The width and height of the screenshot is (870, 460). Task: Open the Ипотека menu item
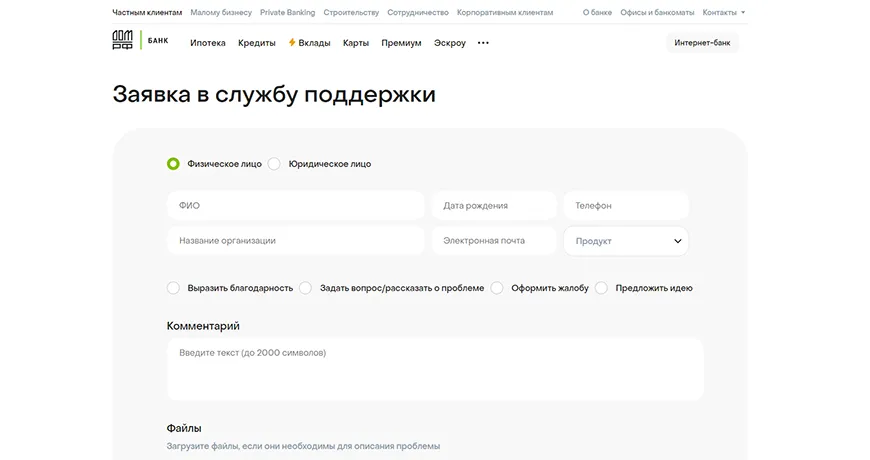coord(207,43)
